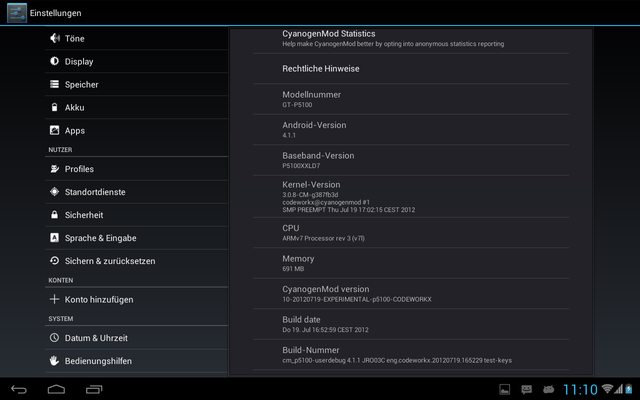Image resolution: width=640 pixels, height=400 pixels.
Task: Tap the Akku battery icon
Action: tap(54, 108)
